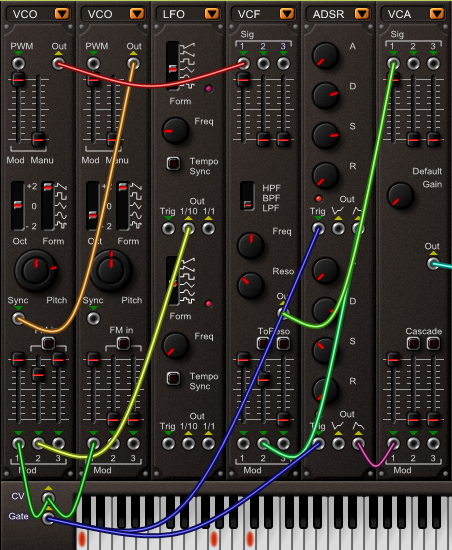Click the VCF HPF/BPF/LPF filter type switch
The image size is (452, 550).
pos(248,196)
